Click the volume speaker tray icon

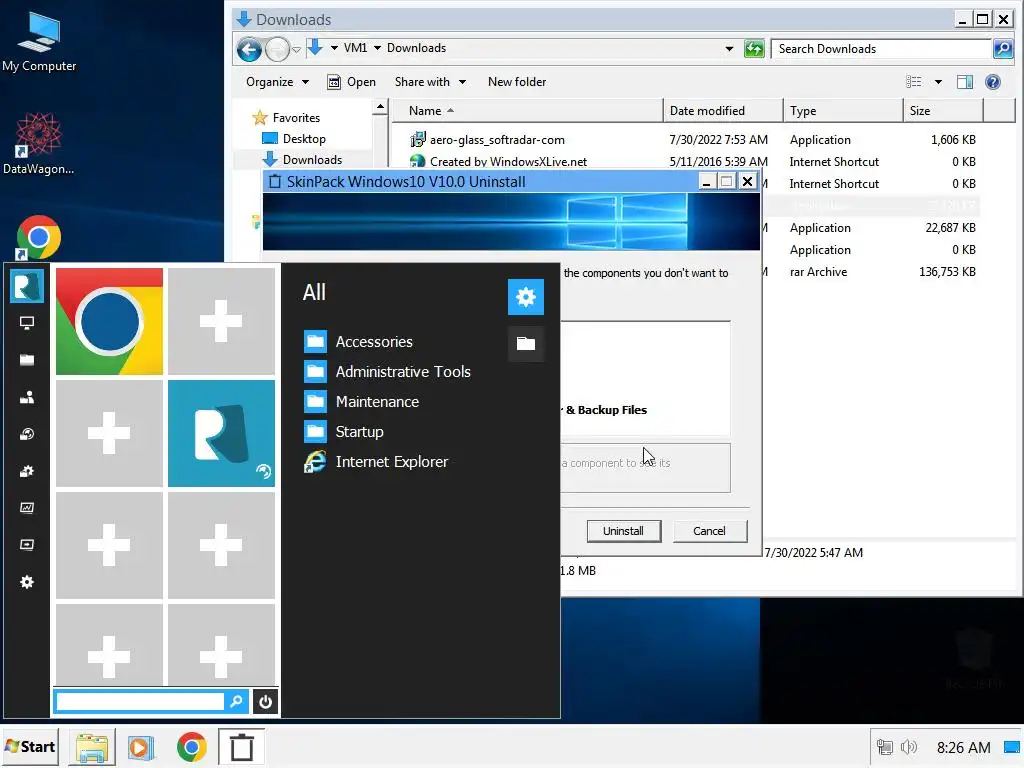[908, 747]
